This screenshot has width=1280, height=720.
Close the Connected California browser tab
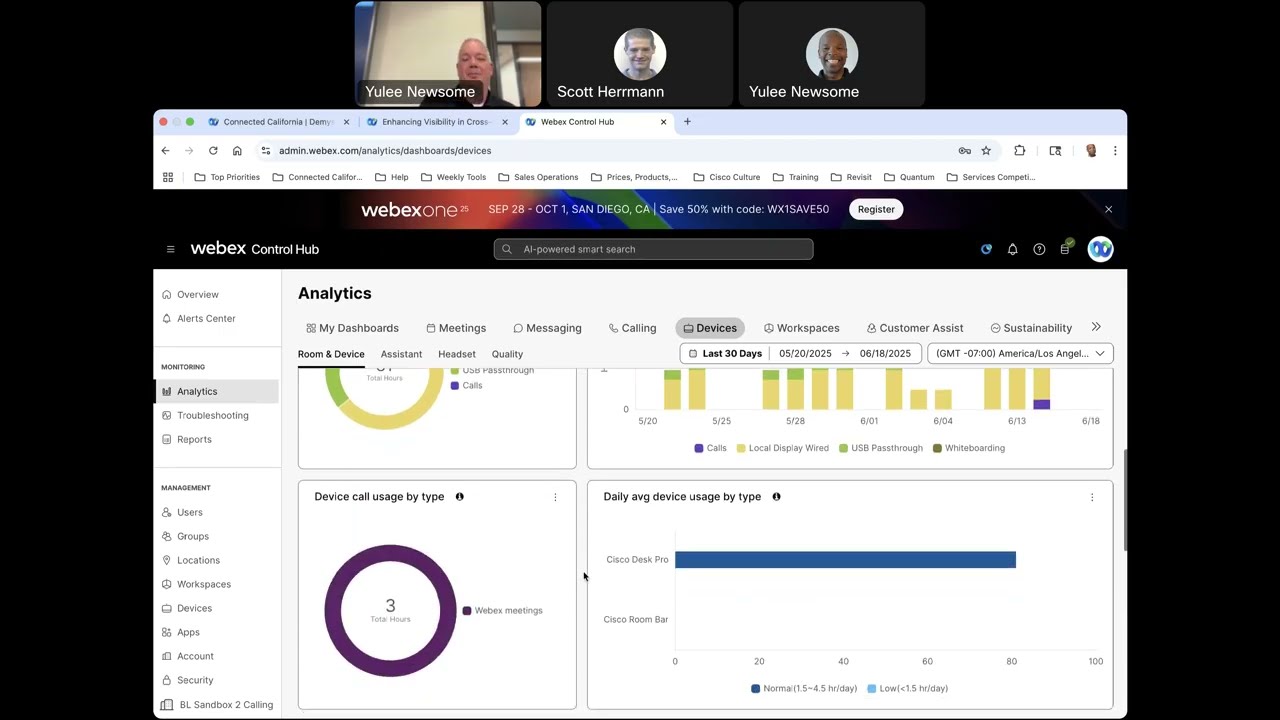tap(346, 122)
